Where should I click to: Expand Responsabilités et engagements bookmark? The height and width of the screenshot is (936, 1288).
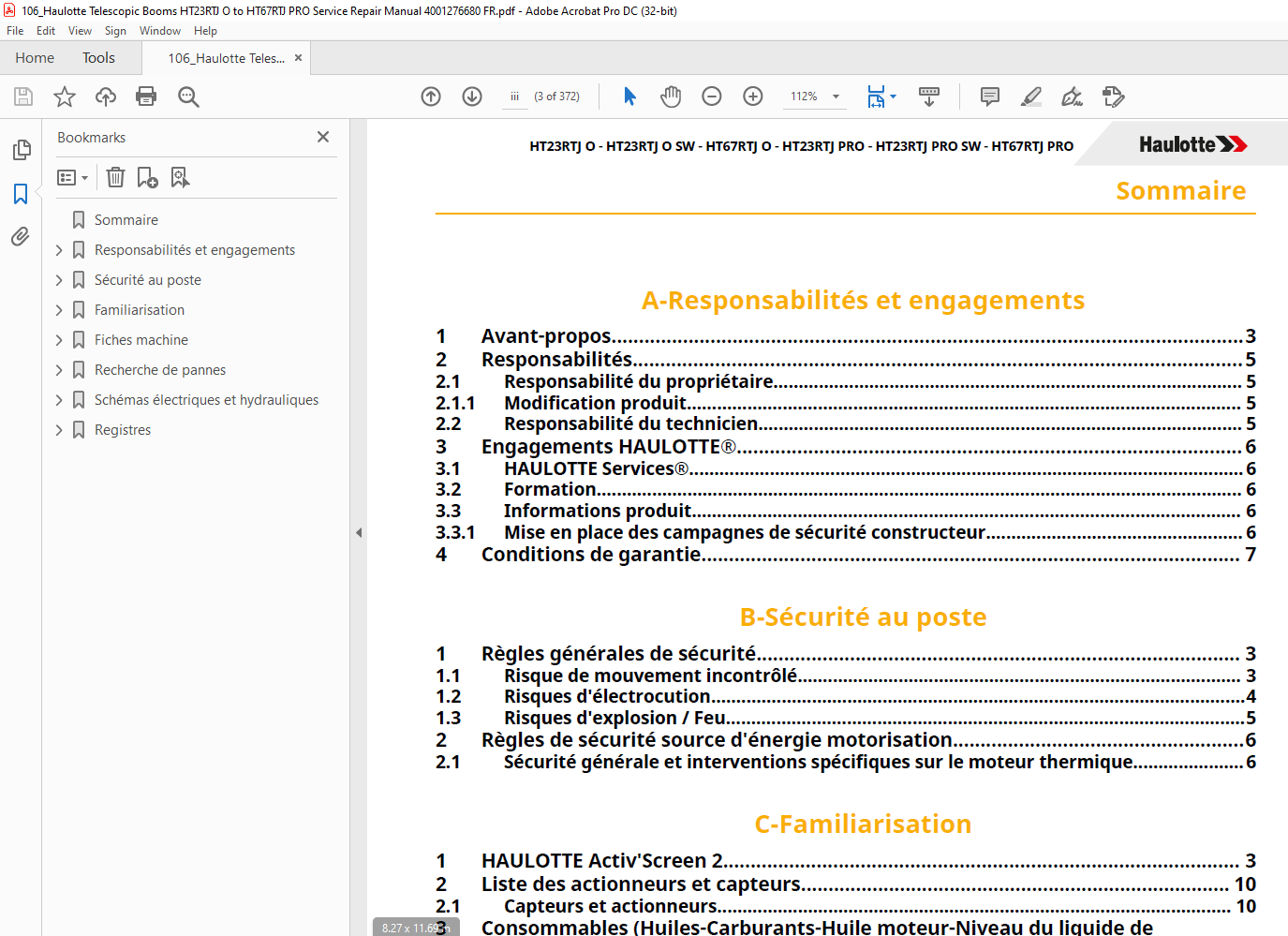point(59,250)
